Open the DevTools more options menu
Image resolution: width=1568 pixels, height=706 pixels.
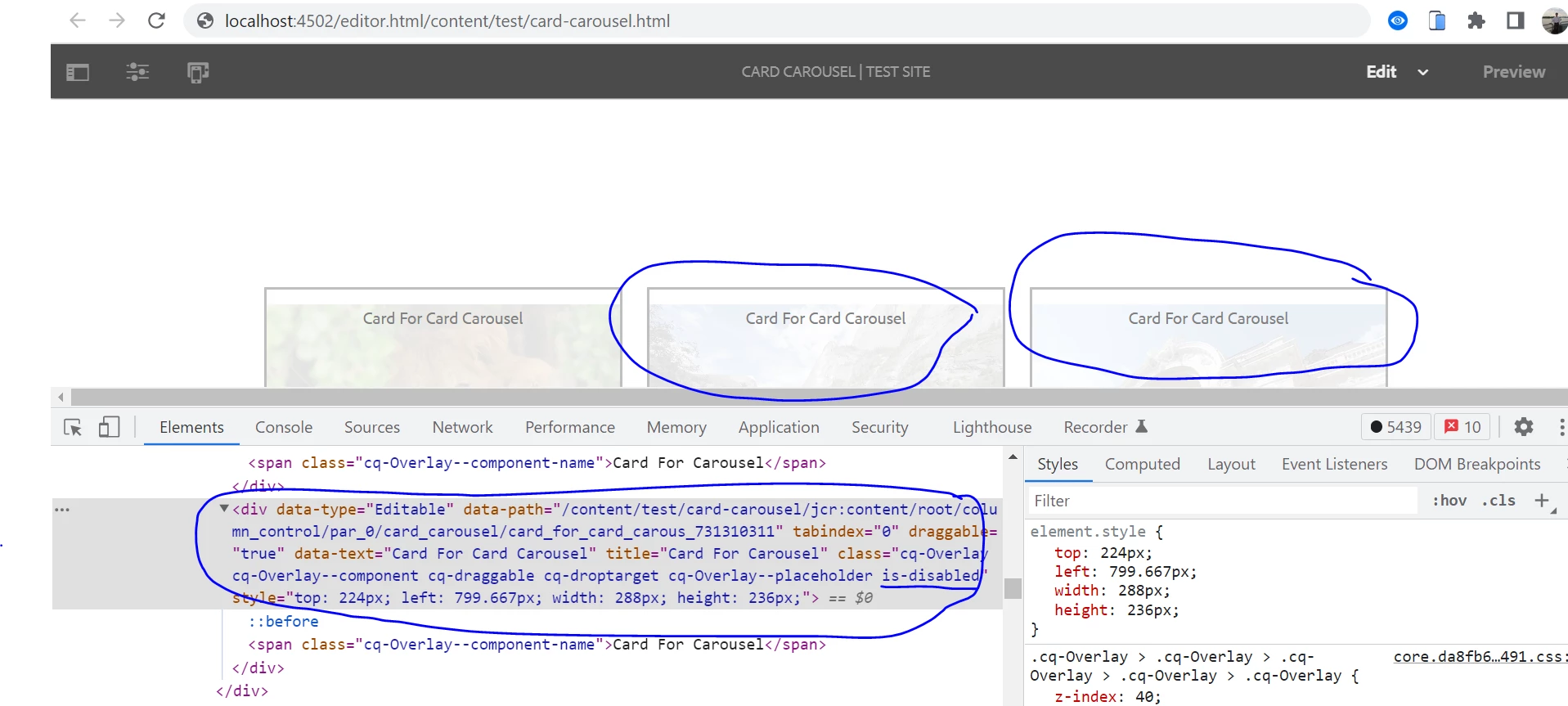tap(1561, 427)
